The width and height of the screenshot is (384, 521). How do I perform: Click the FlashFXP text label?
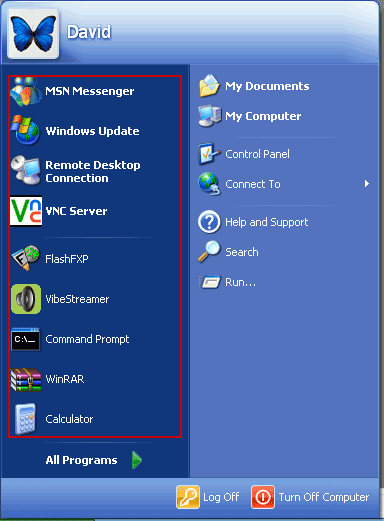[67, 259]
